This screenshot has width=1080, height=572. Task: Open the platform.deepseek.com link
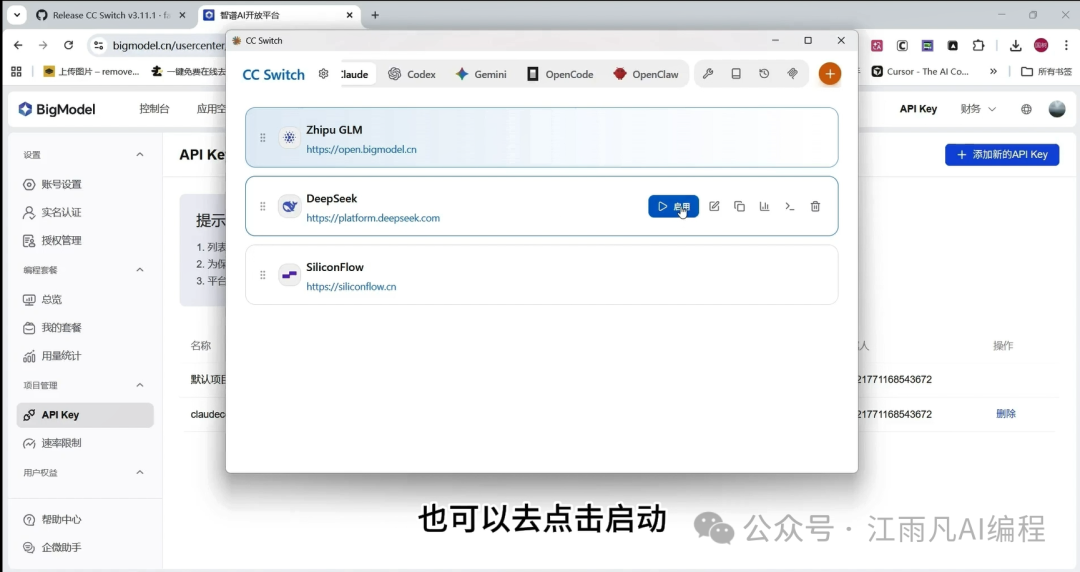click(373, 218)
